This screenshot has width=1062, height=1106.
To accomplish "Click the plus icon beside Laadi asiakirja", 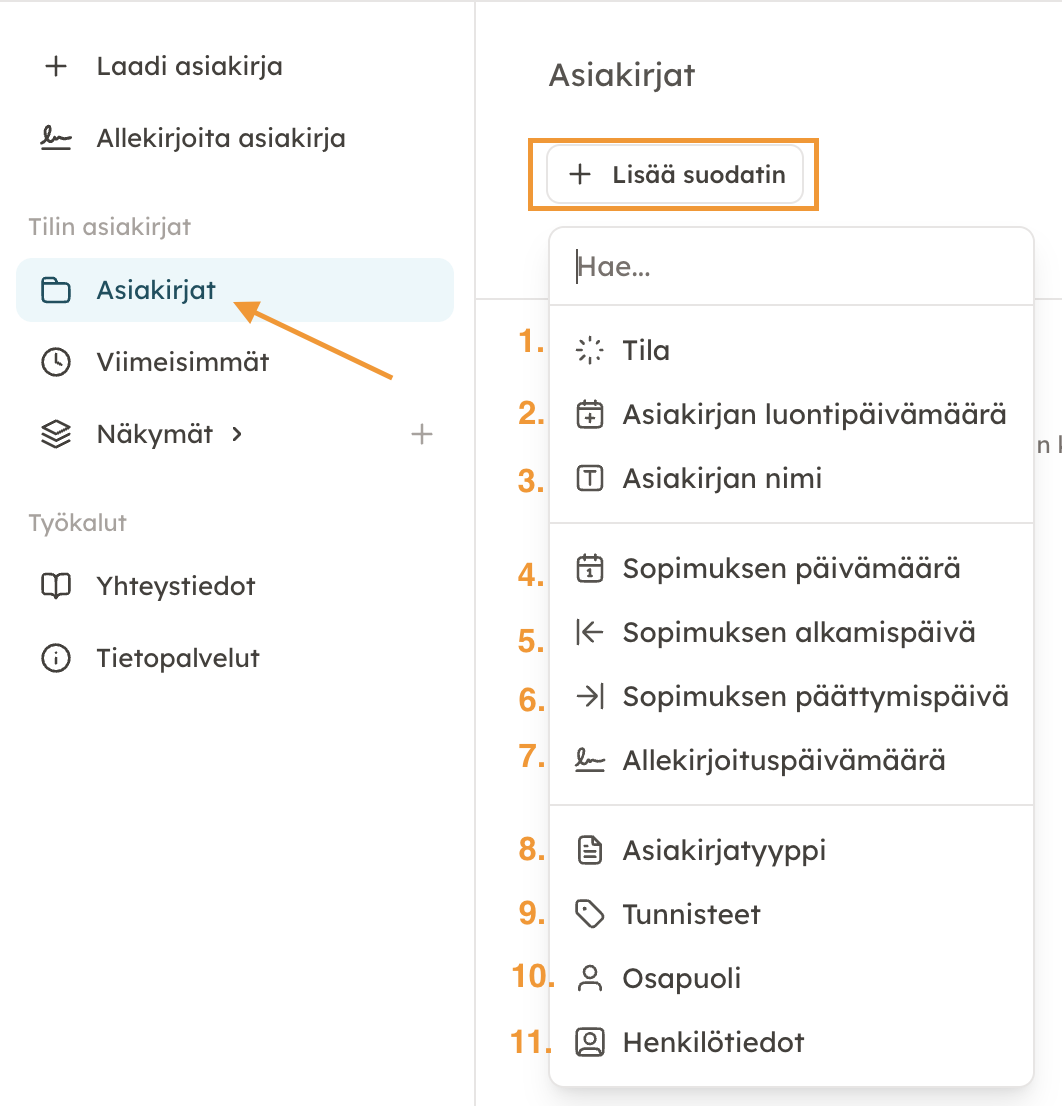I will pos(56,67).
